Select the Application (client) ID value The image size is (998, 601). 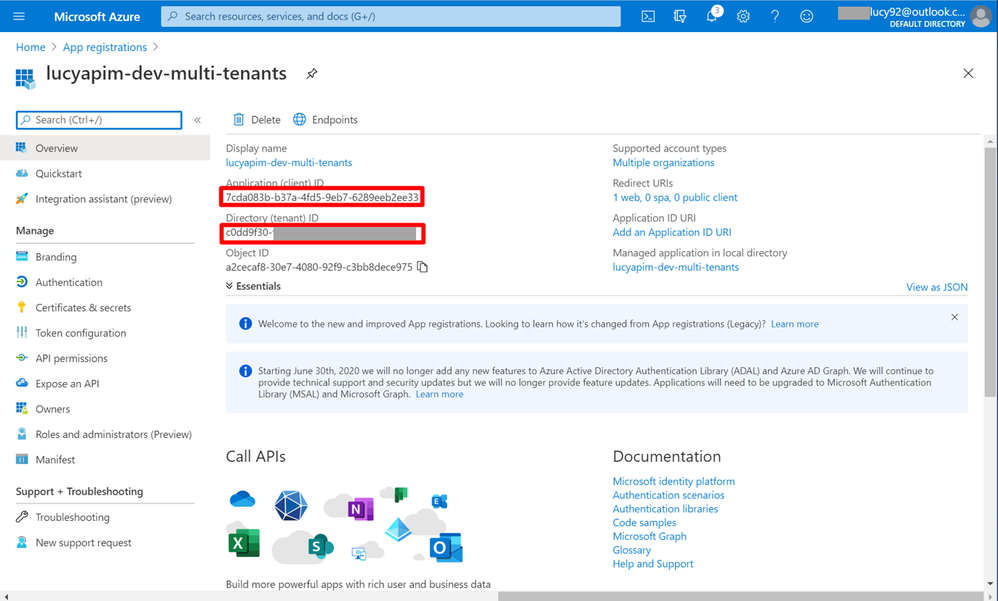click(322, 197)
